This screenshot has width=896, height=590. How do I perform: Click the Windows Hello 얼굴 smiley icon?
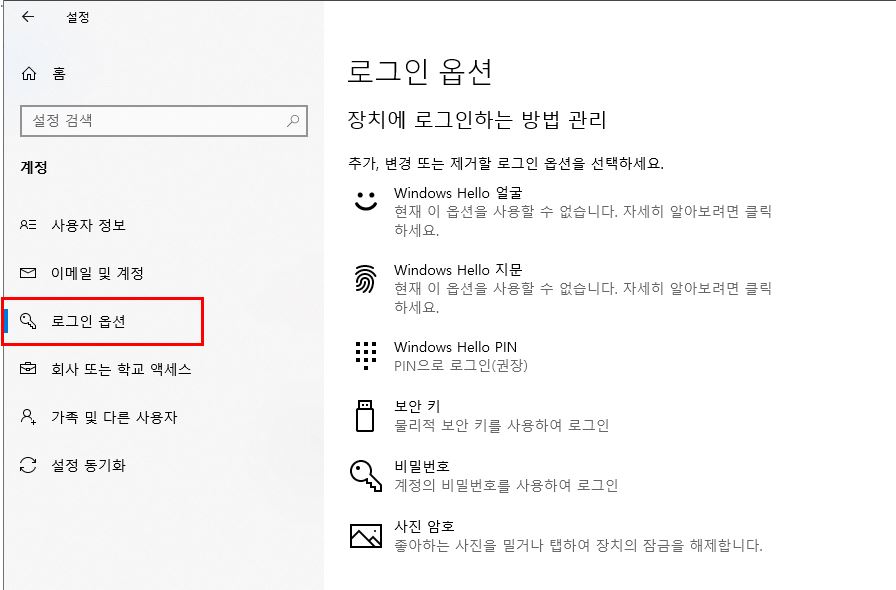366,201
